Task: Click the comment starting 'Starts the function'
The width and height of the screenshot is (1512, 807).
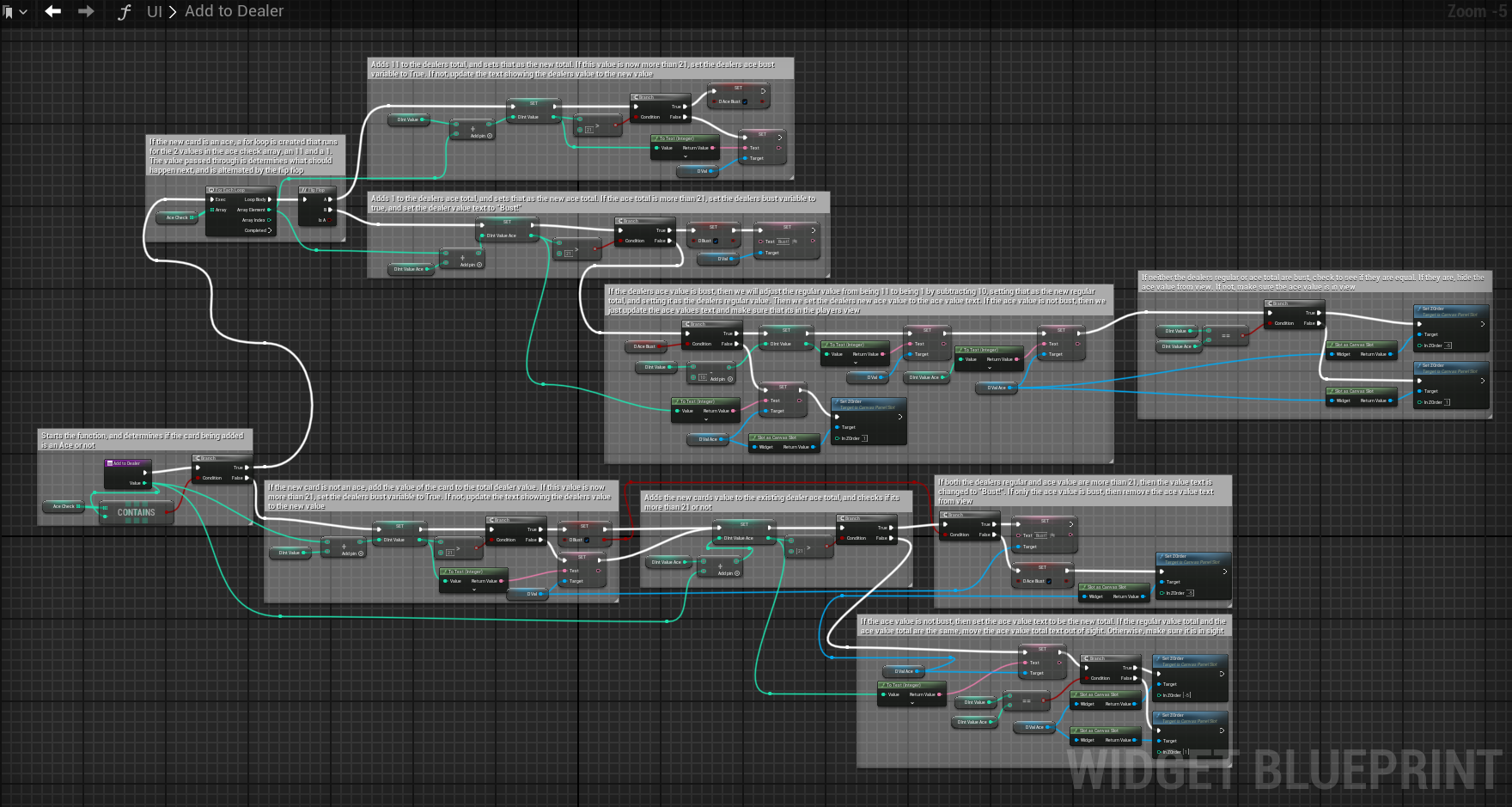Action: coord(143,440)
